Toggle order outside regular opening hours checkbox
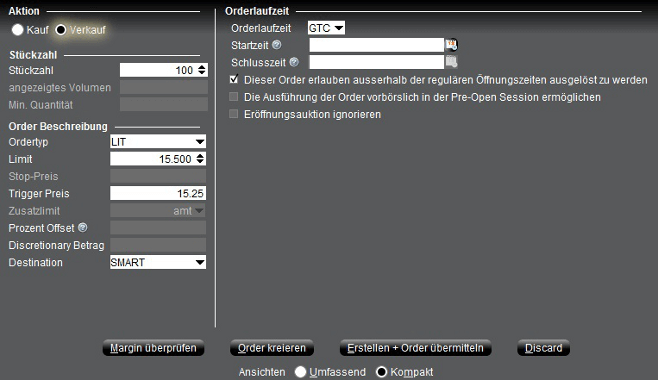 (x=234, y=79)
